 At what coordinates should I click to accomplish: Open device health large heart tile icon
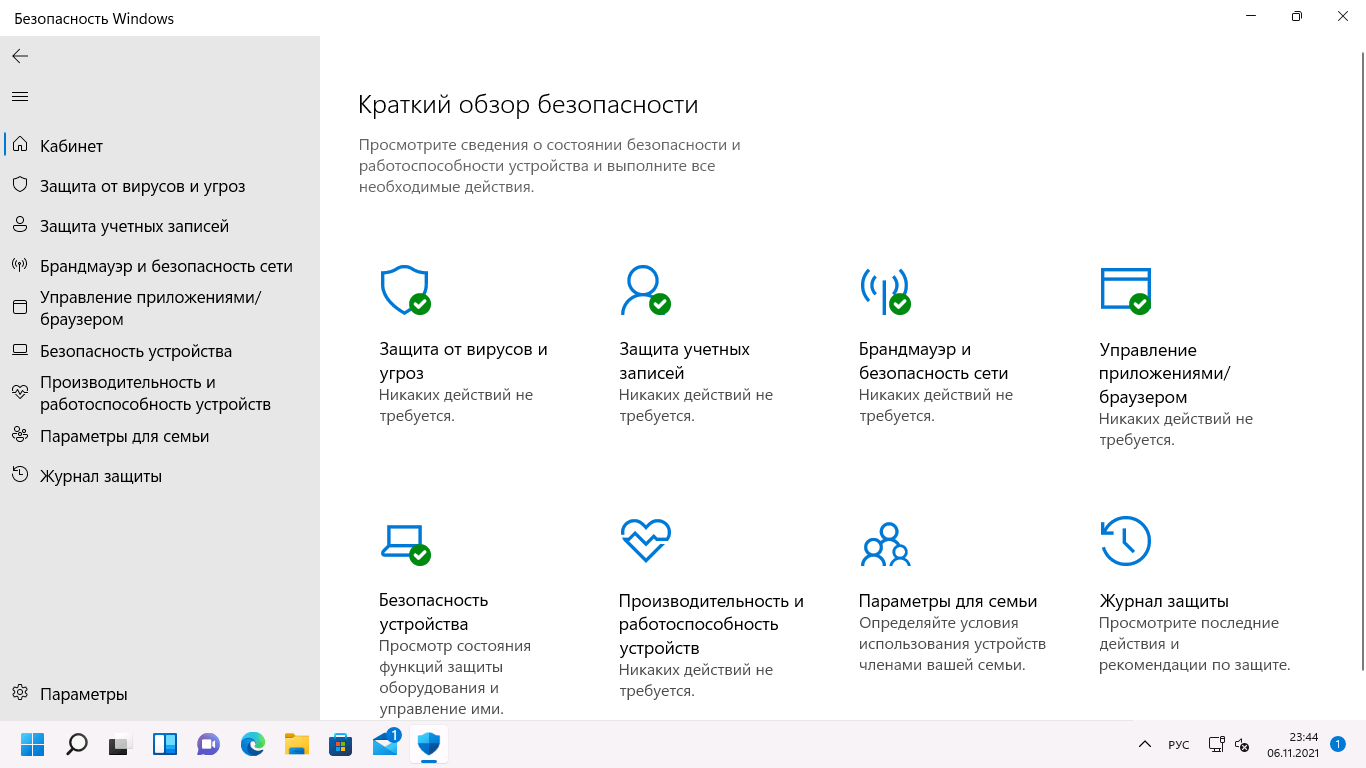point(645,541)
